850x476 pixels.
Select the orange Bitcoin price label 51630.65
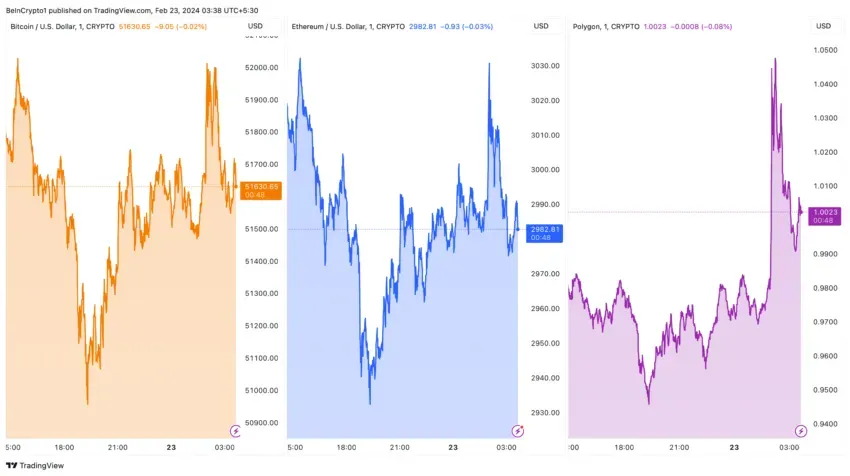tap(261, 190)
